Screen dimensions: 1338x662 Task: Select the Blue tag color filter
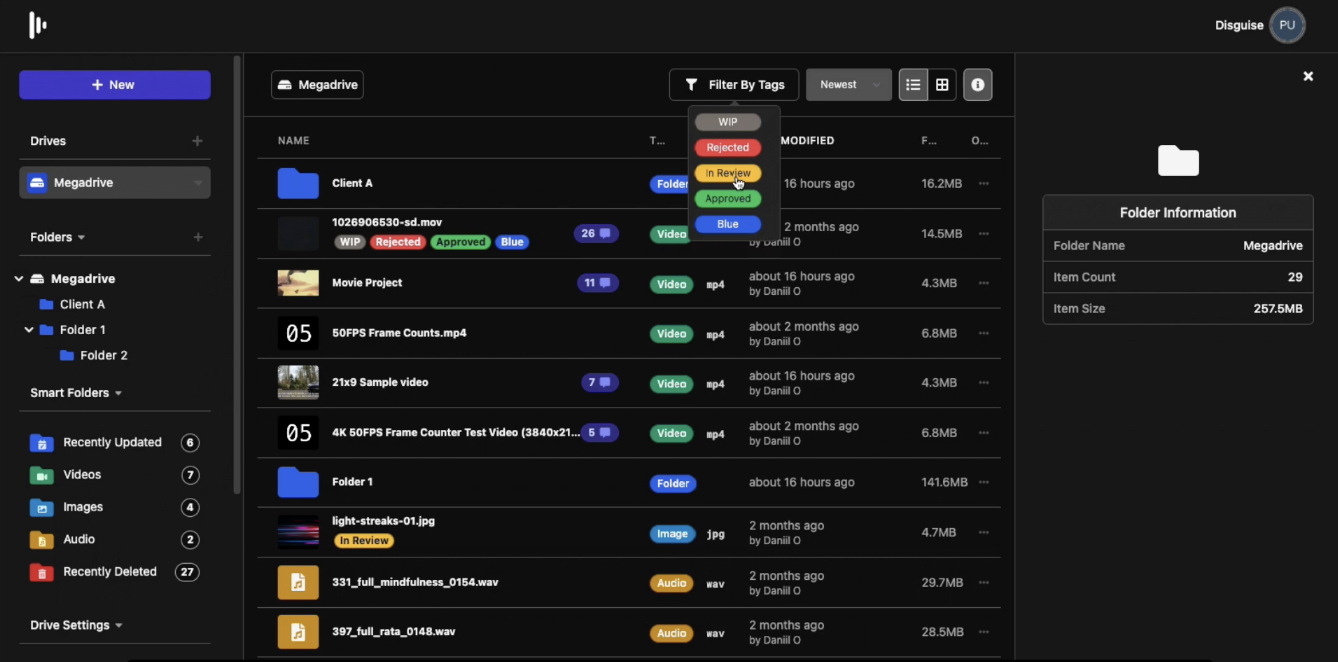click(727, 225)
